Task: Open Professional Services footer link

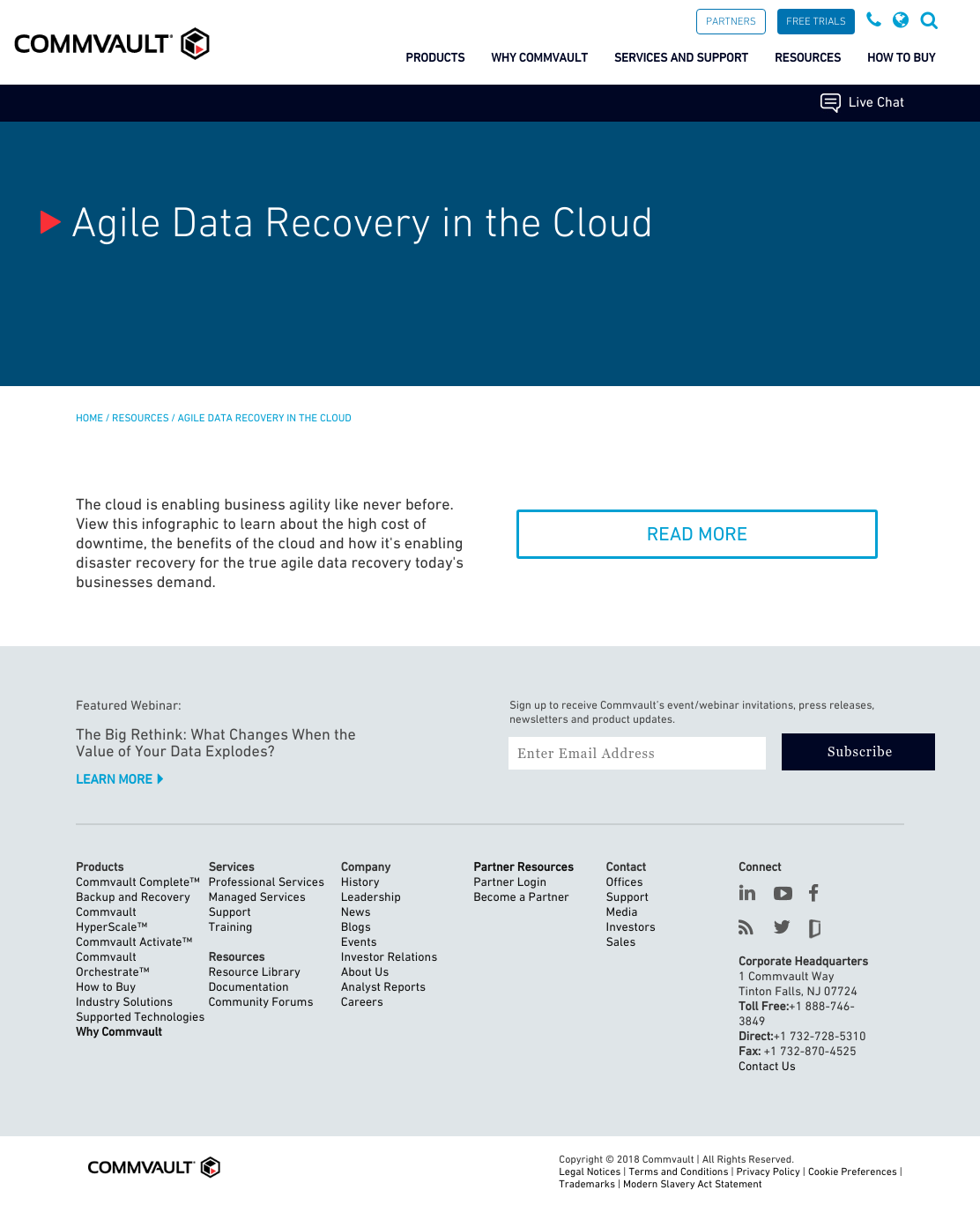Action: click(266, 882)
